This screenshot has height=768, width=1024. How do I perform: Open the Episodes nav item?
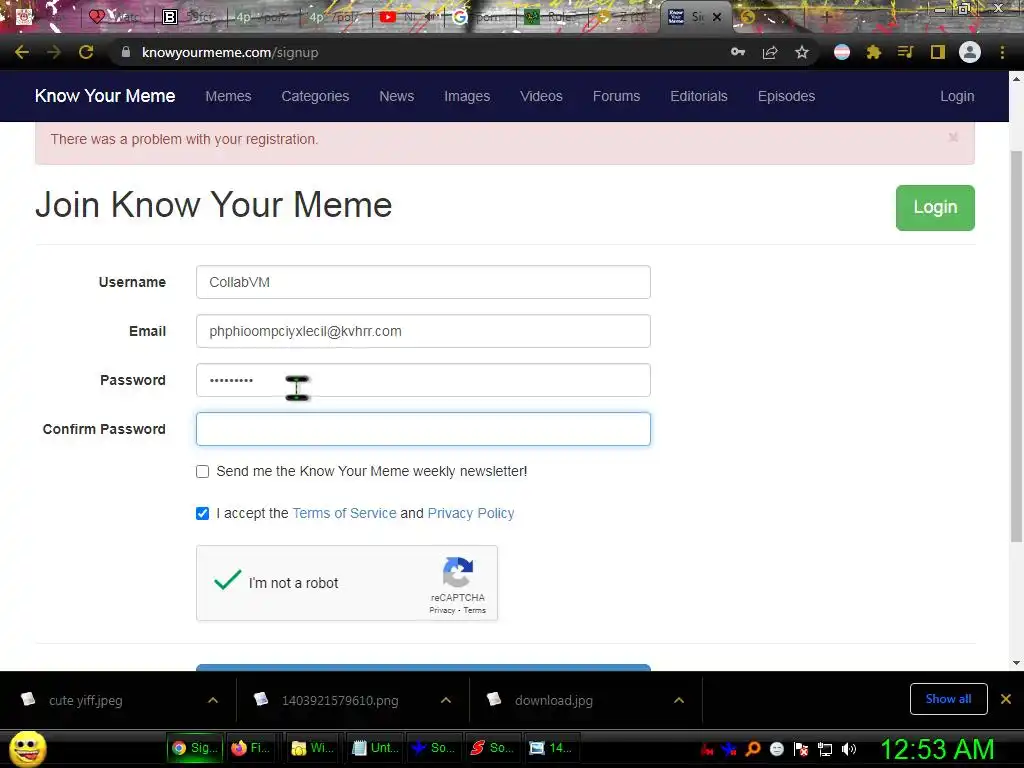pos(786,96)
